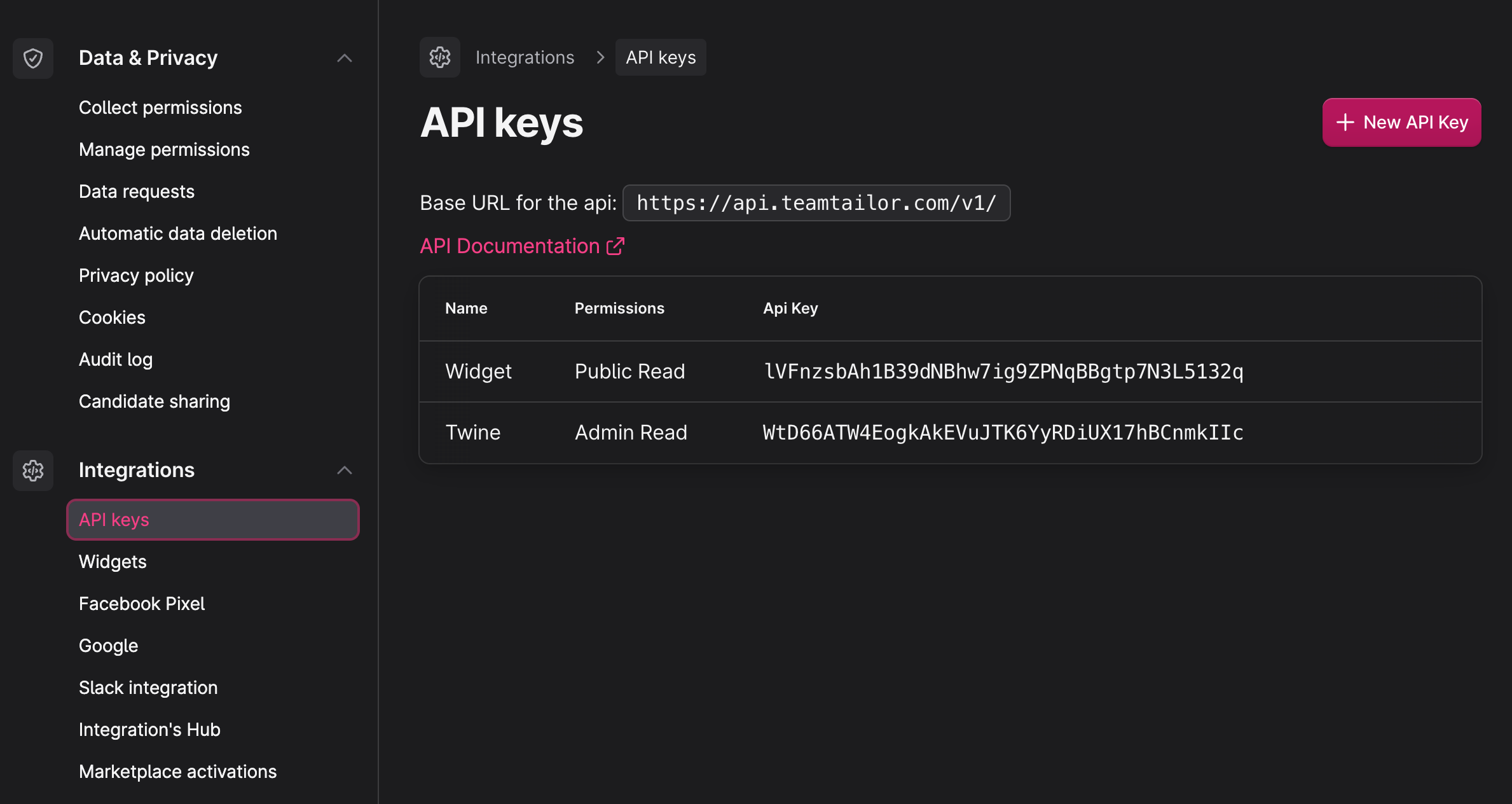Click the Twine API key row
Image resolution: width=1512 pixels, height=804 pixels.
point(951,433)
